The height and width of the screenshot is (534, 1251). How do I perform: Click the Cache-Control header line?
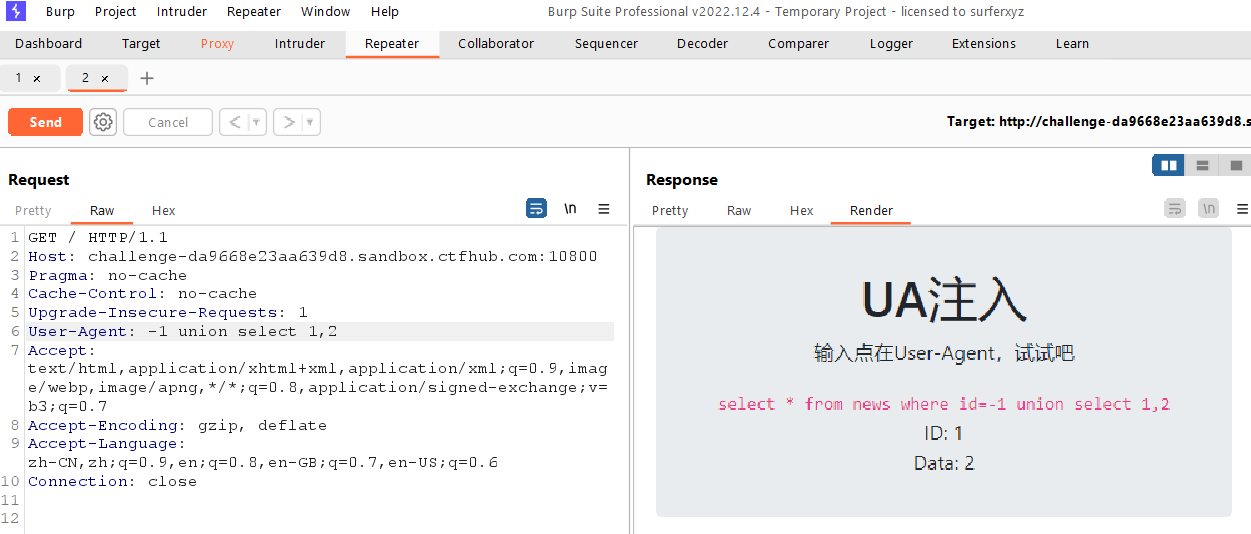142,294
